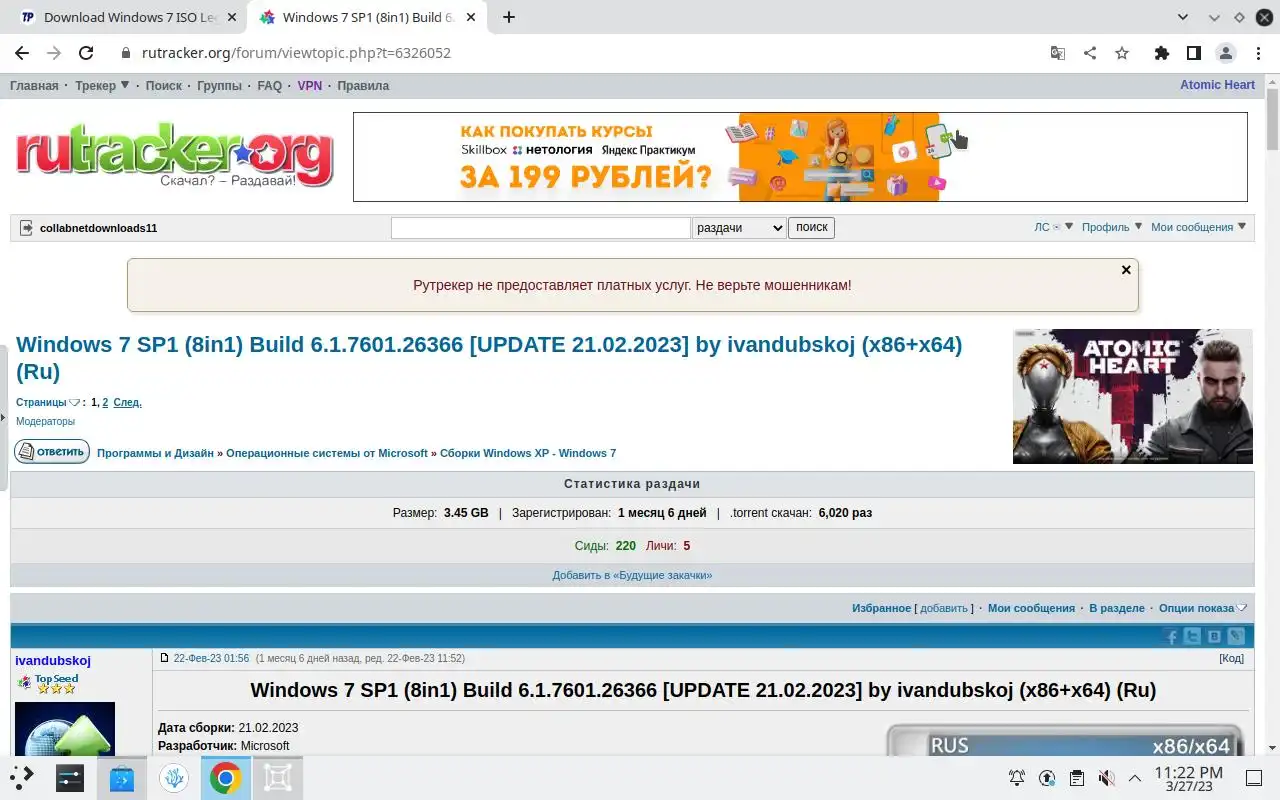The image size is (1280, 800).
Task: Open the Chrome three-dot menu
Action: 1257,53
